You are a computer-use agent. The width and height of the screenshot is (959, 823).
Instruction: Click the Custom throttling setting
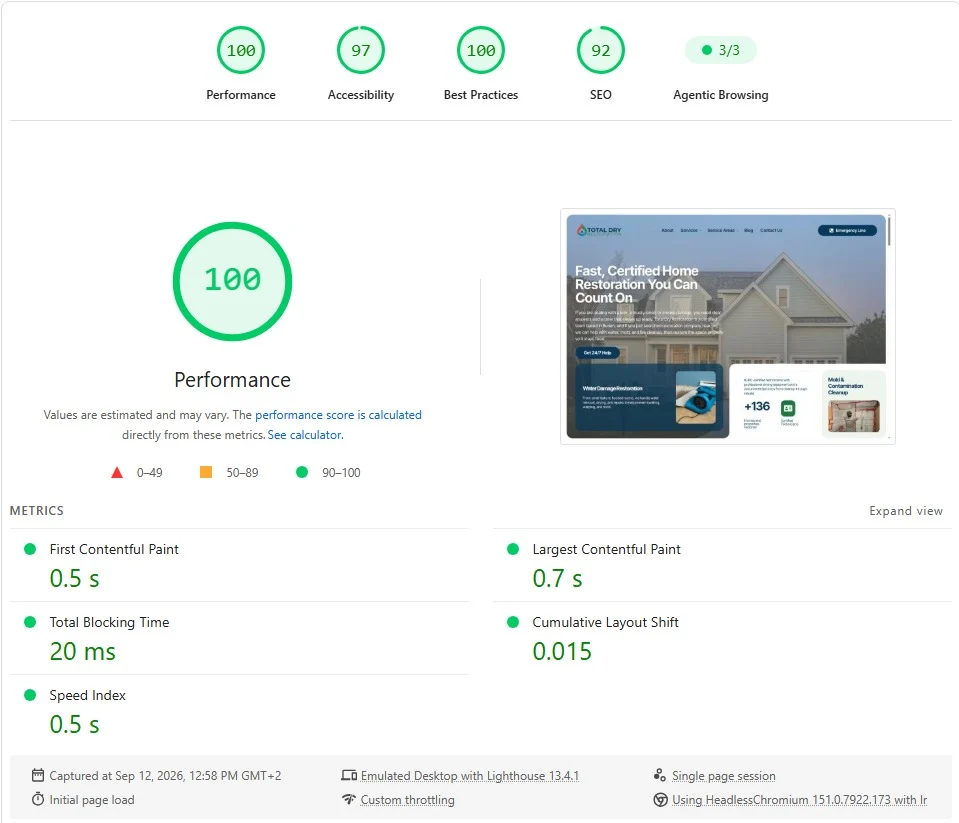tap(407, 800)
